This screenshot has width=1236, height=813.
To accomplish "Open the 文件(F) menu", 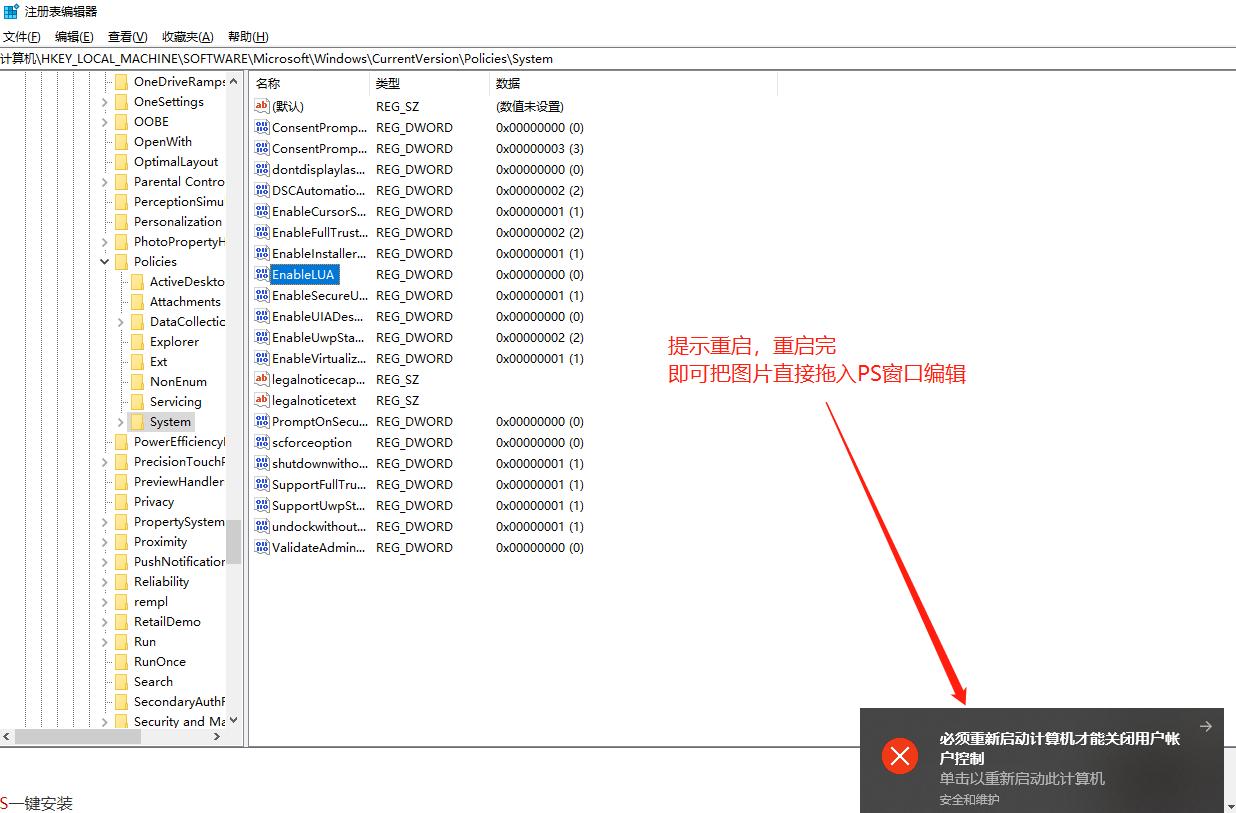I will point(22,37).
